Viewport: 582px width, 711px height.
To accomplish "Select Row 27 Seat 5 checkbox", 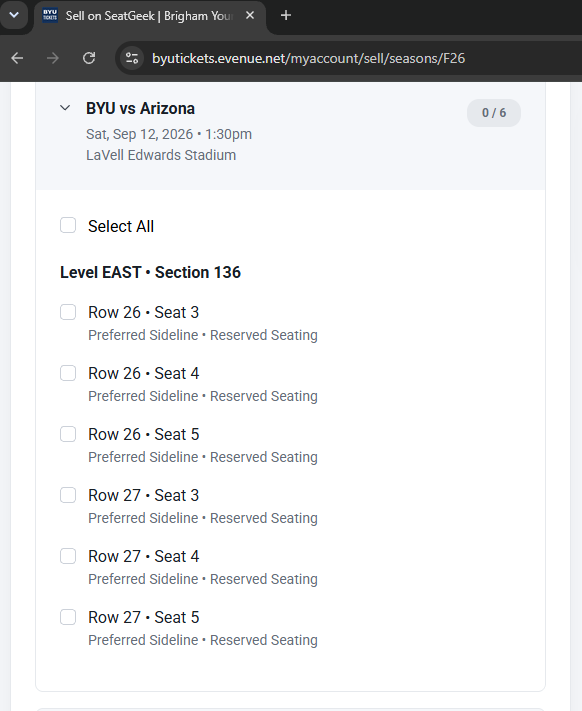I will [68, 617].
